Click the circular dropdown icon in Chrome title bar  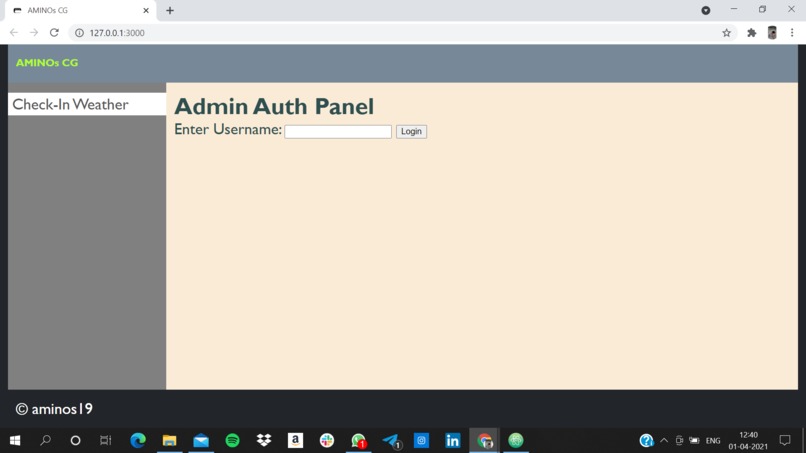pos(706,10)
